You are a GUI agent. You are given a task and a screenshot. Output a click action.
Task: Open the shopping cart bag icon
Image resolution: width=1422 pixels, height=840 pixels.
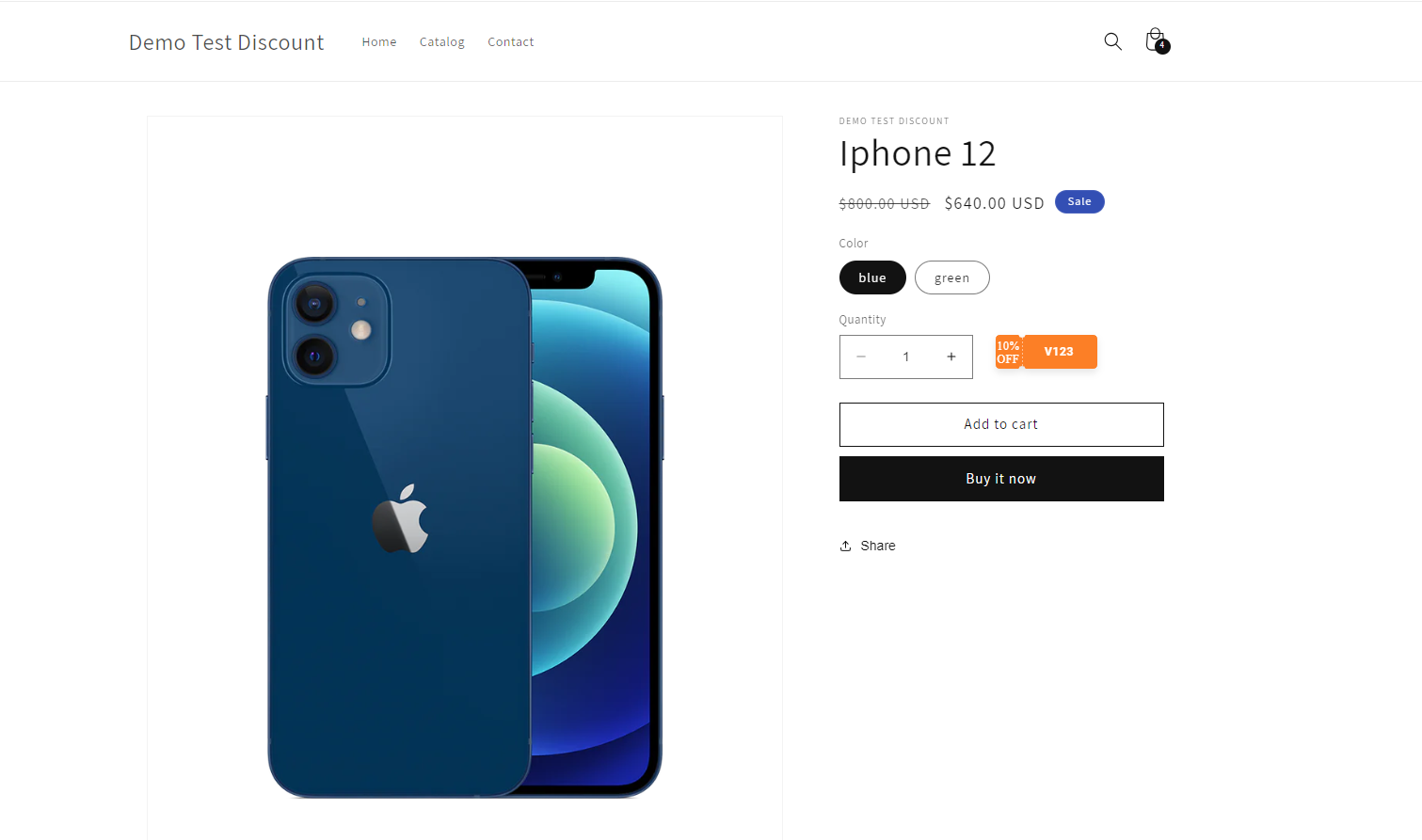pos(1156,40)
